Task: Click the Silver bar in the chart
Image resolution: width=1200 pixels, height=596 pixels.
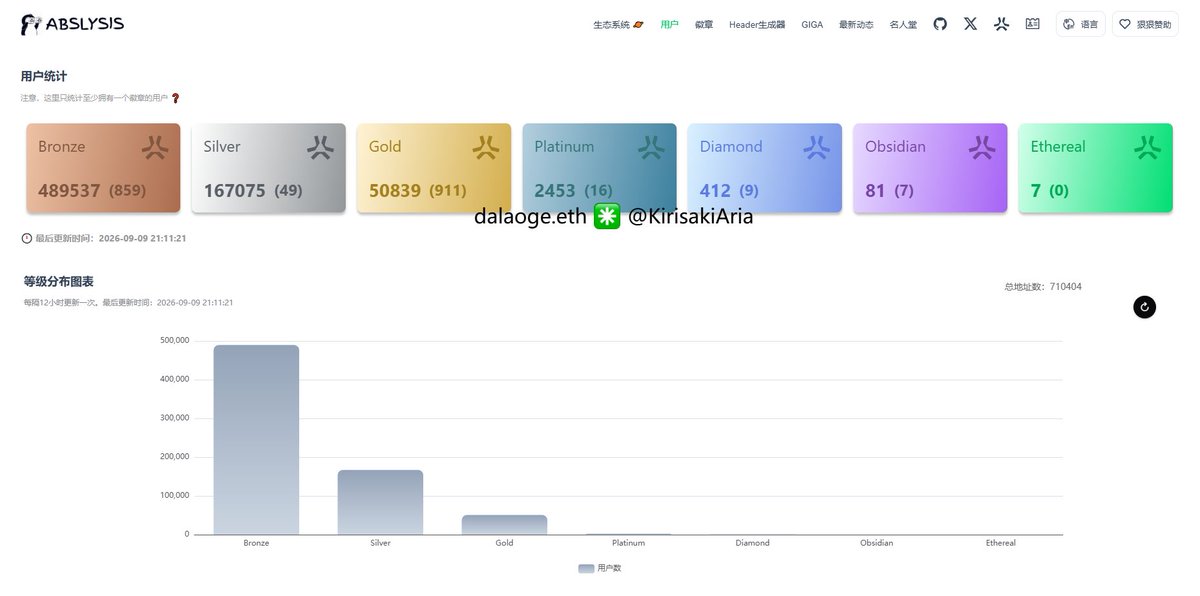Action: pos(380,502)
